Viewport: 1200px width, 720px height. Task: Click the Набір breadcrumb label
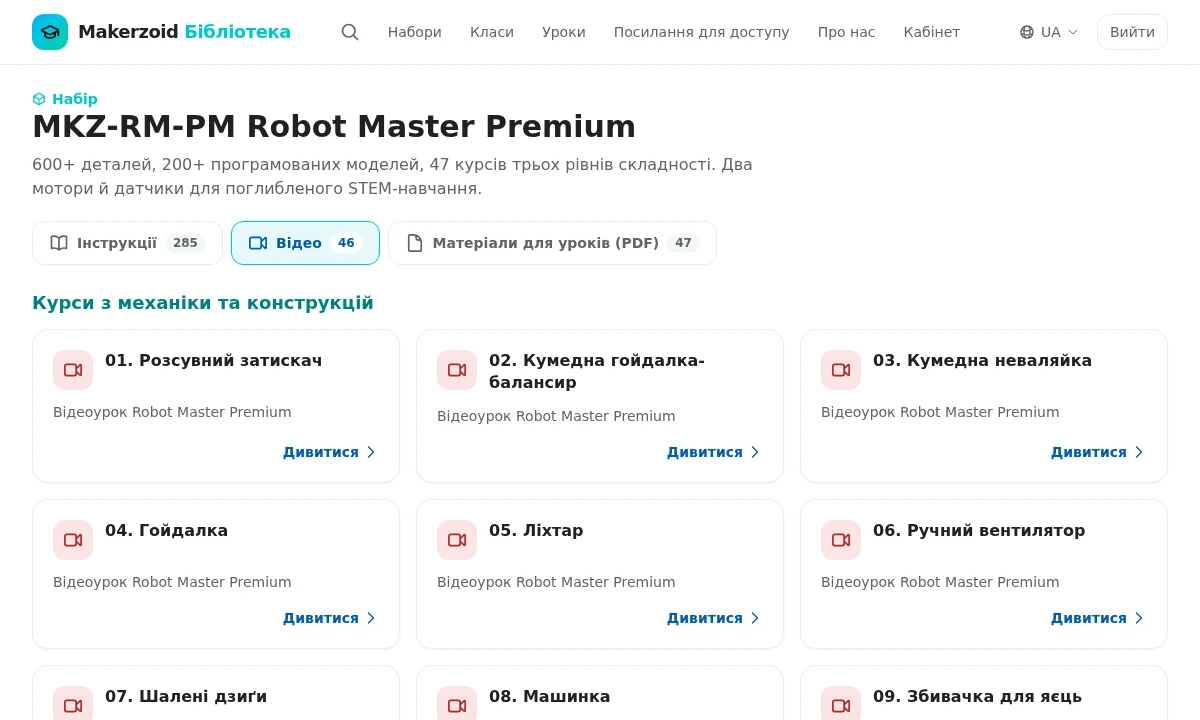[75, 99]
